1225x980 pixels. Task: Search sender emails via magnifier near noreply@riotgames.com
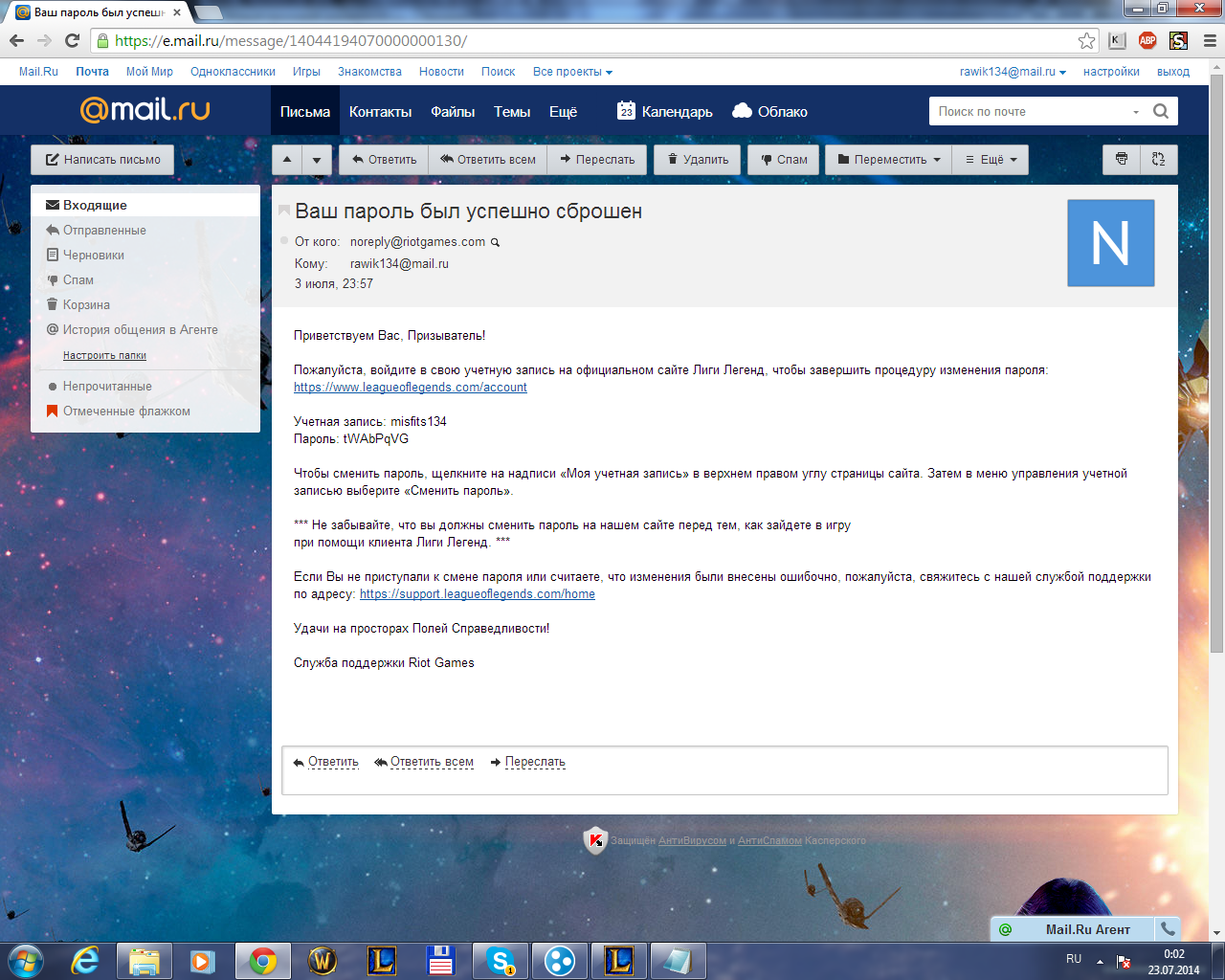tap(495, 242)
